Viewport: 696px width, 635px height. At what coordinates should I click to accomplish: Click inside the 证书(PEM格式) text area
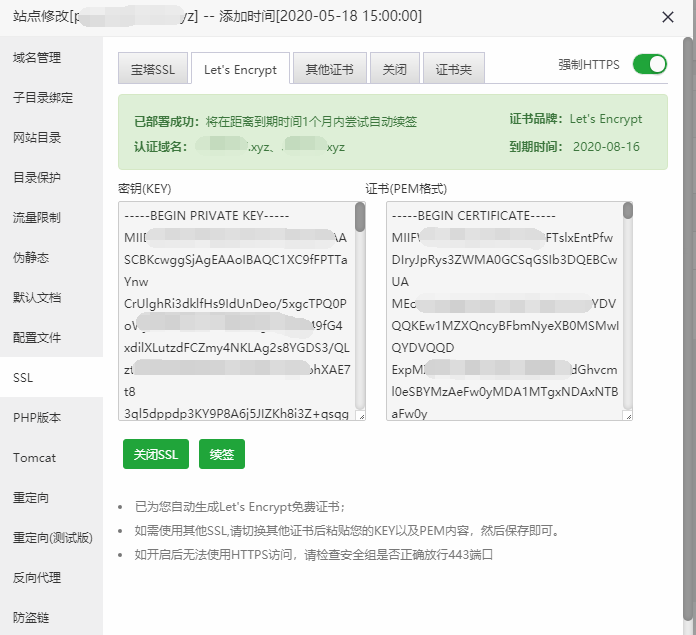[x=503, y=310]
